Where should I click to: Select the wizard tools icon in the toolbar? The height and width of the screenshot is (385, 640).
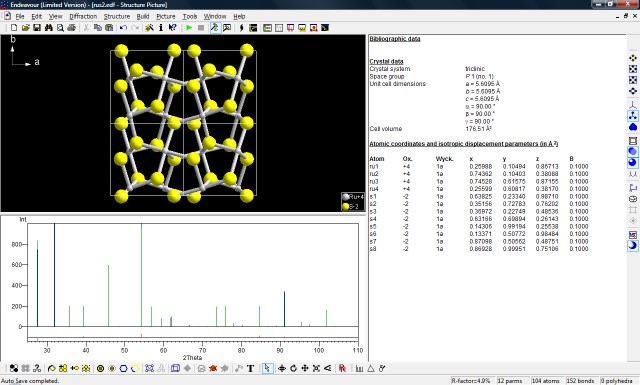pos(149,28)
